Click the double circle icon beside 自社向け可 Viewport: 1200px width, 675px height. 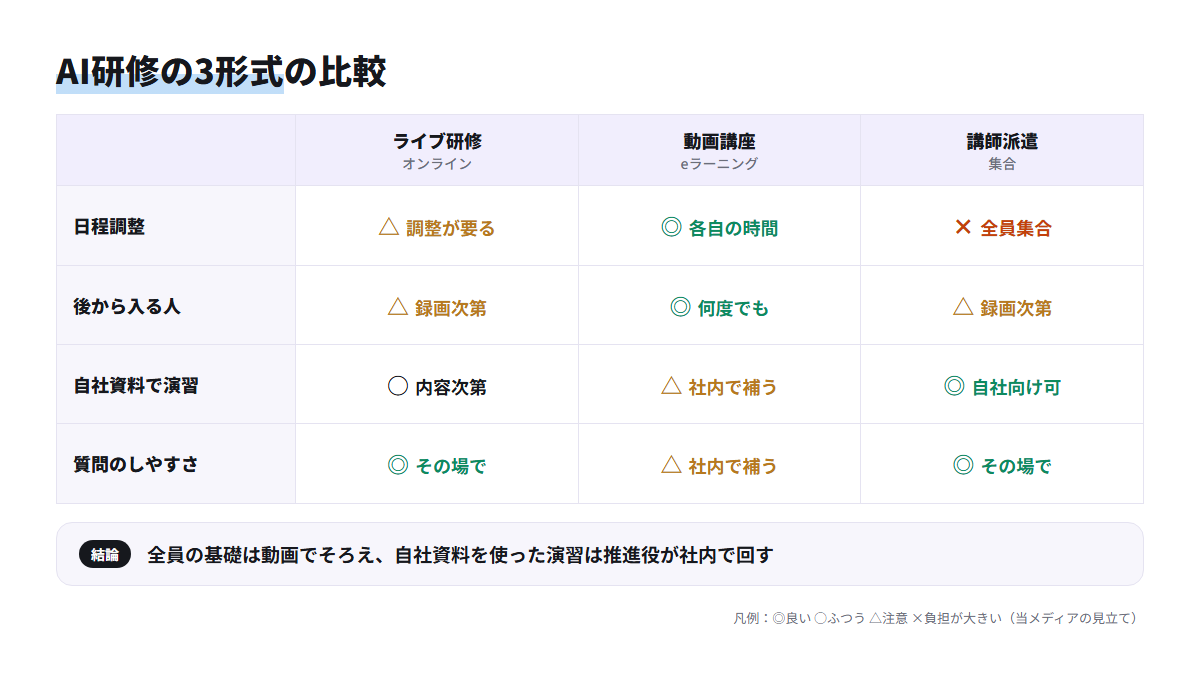pyautogui.click(x=954, y=386)
